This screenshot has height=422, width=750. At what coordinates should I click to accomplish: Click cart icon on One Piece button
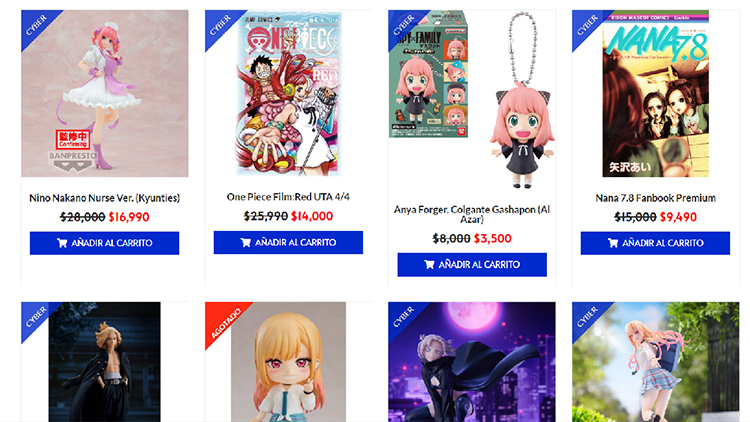(x=246, y=243)
